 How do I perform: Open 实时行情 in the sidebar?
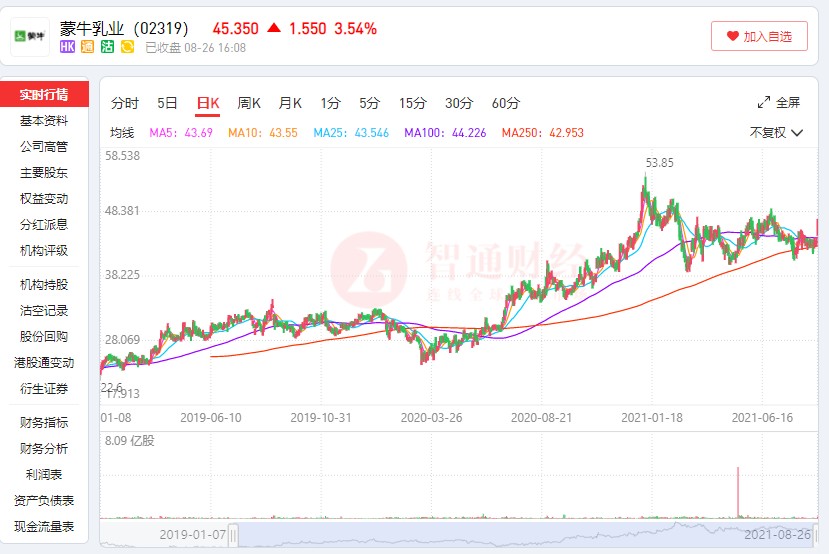point(44,94)
